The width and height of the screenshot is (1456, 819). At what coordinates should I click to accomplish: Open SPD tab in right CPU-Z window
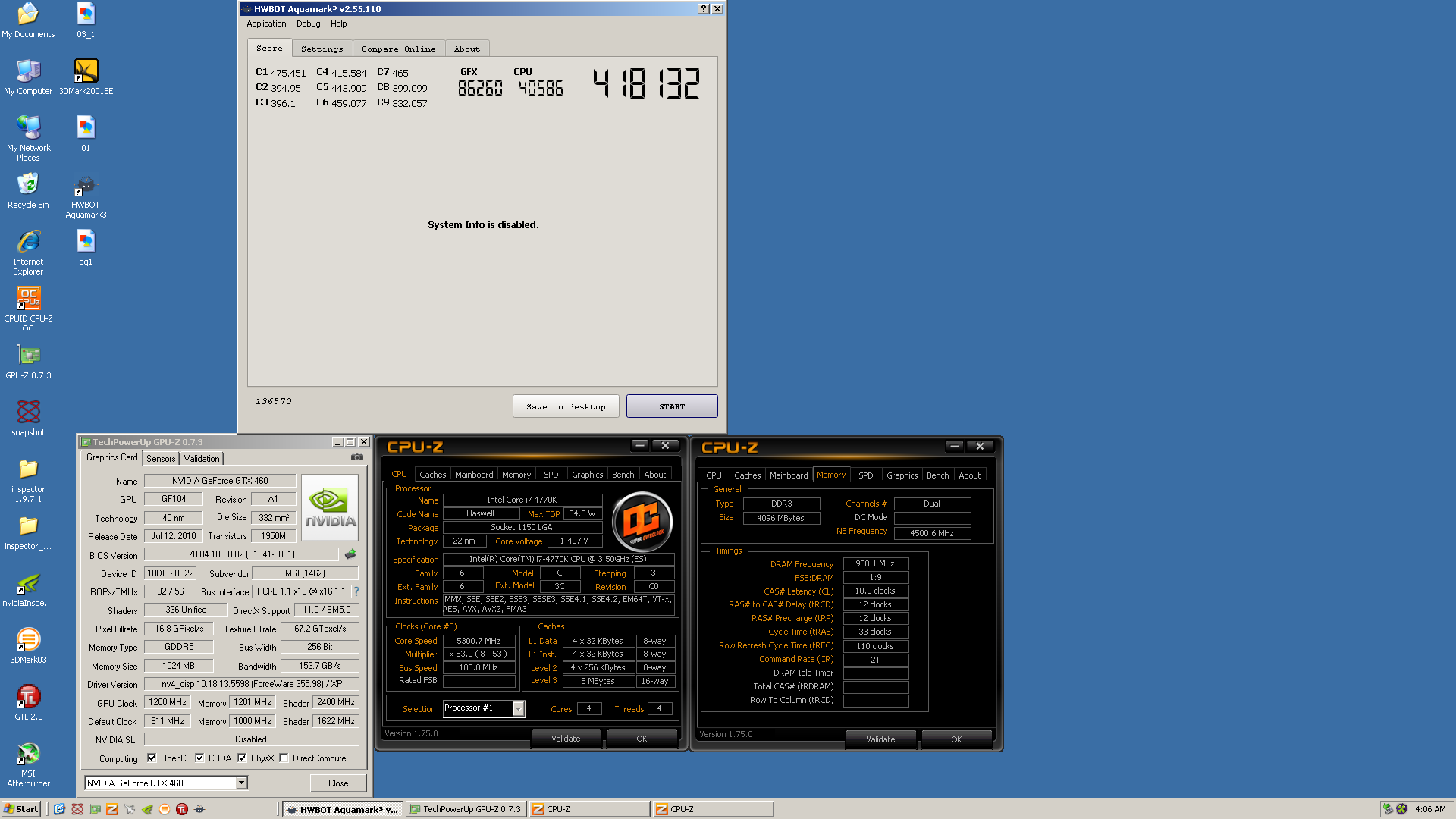866,475
